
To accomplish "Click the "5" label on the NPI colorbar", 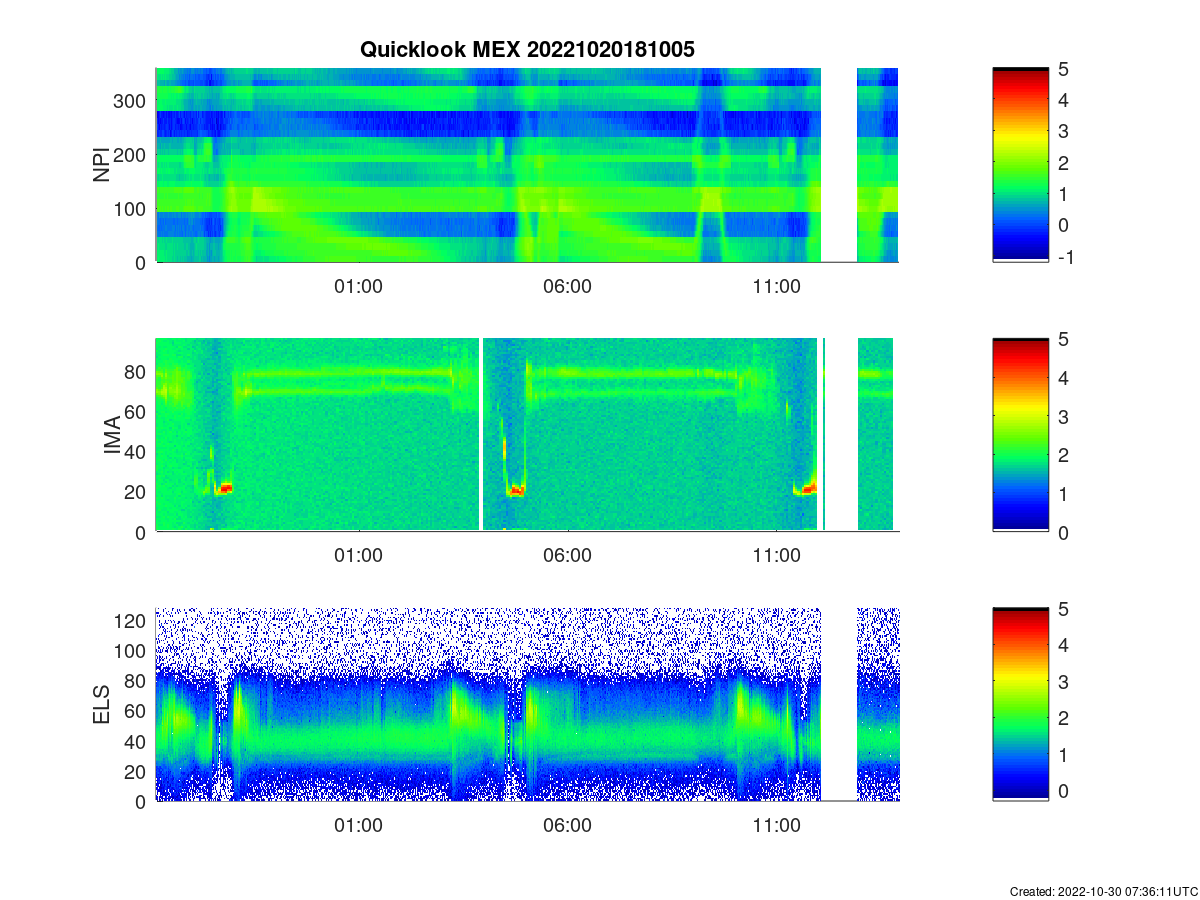I will coord(1063,69).
